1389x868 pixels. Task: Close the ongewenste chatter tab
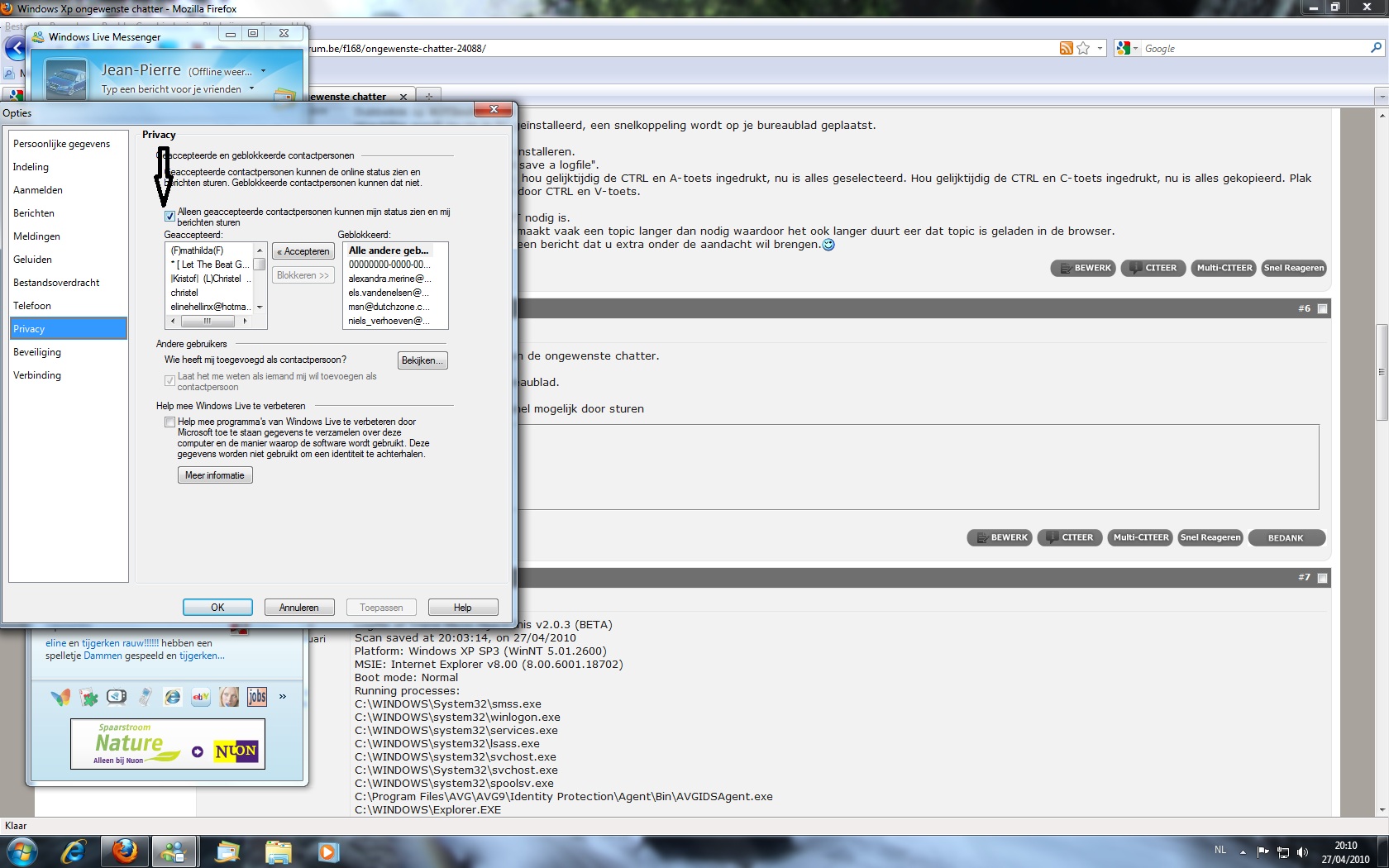403,97
